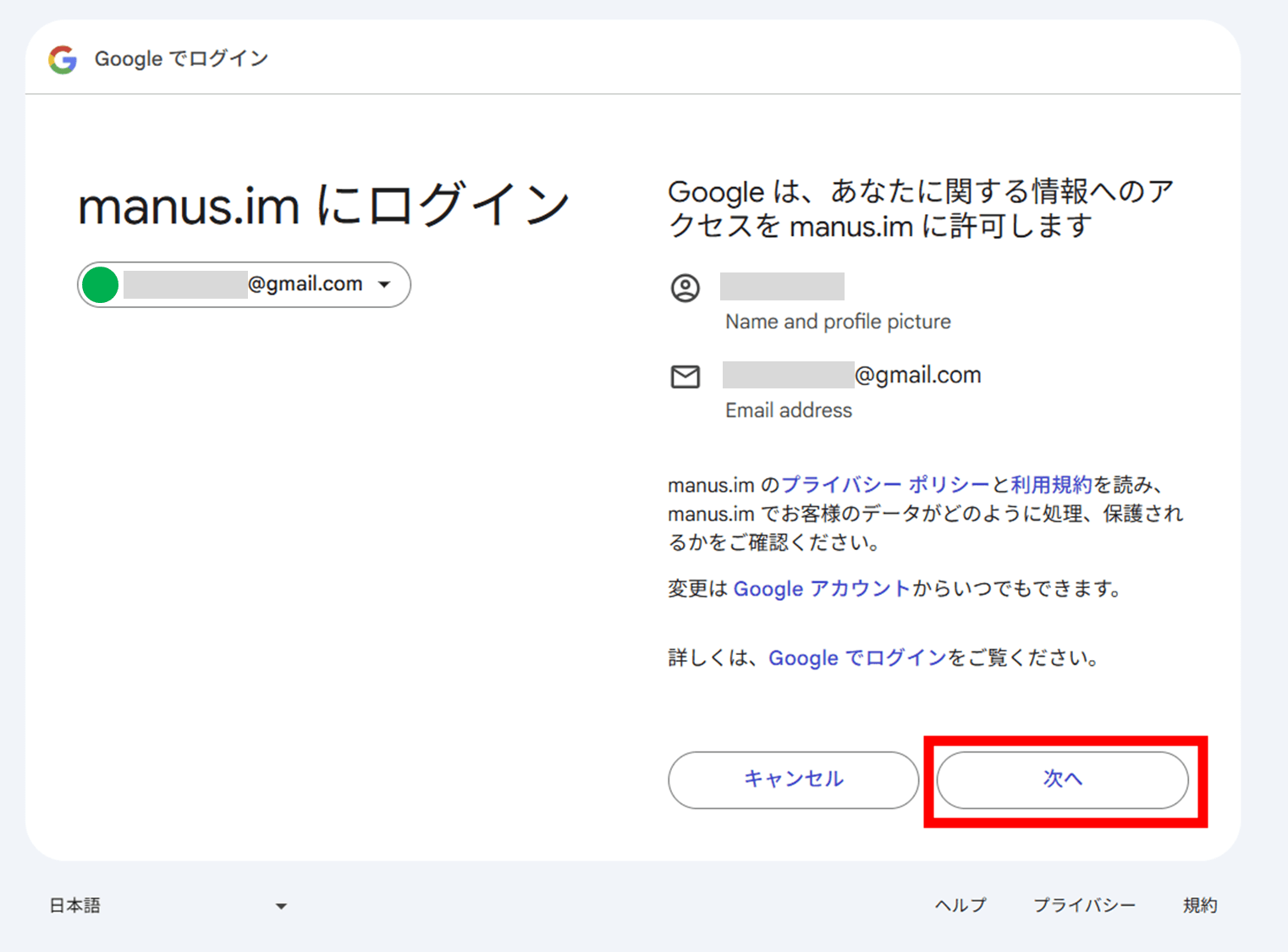Open the 利用規約 link
Screen dimensions: 1288x952
[1051, 485]
